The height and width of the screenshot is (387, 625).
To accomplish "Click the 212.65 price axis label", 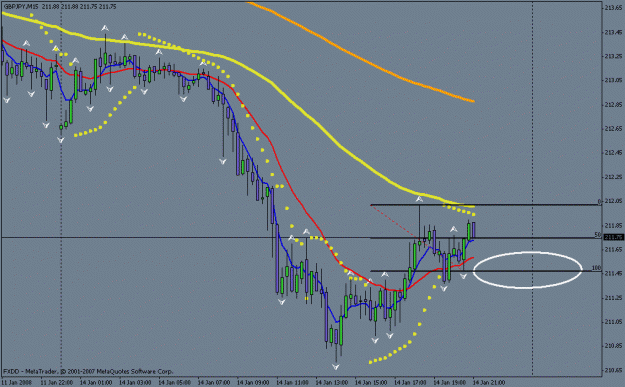I will click(613, 128).
